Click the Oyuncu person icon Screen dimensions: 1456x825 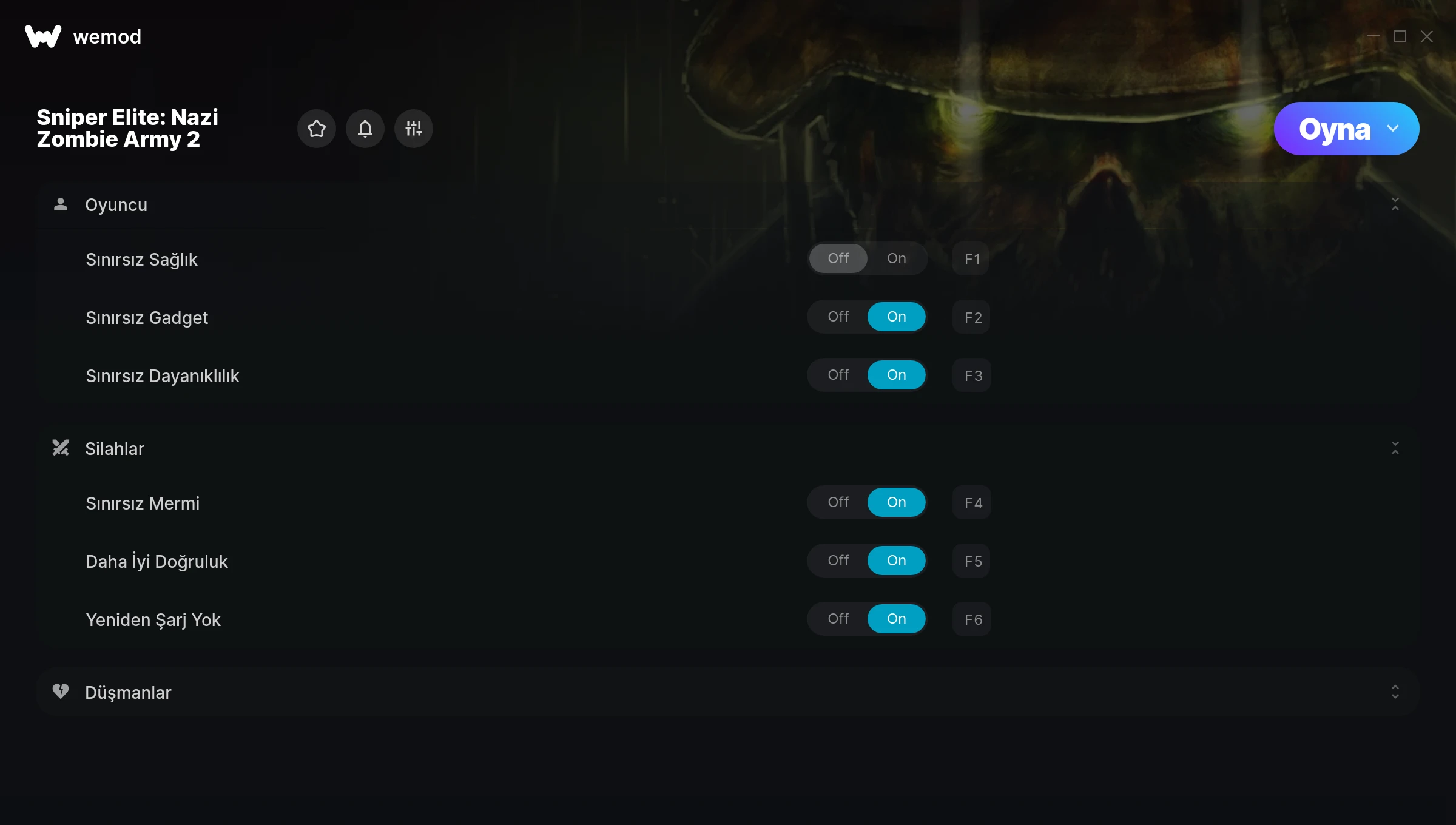[x=61, y=204]
